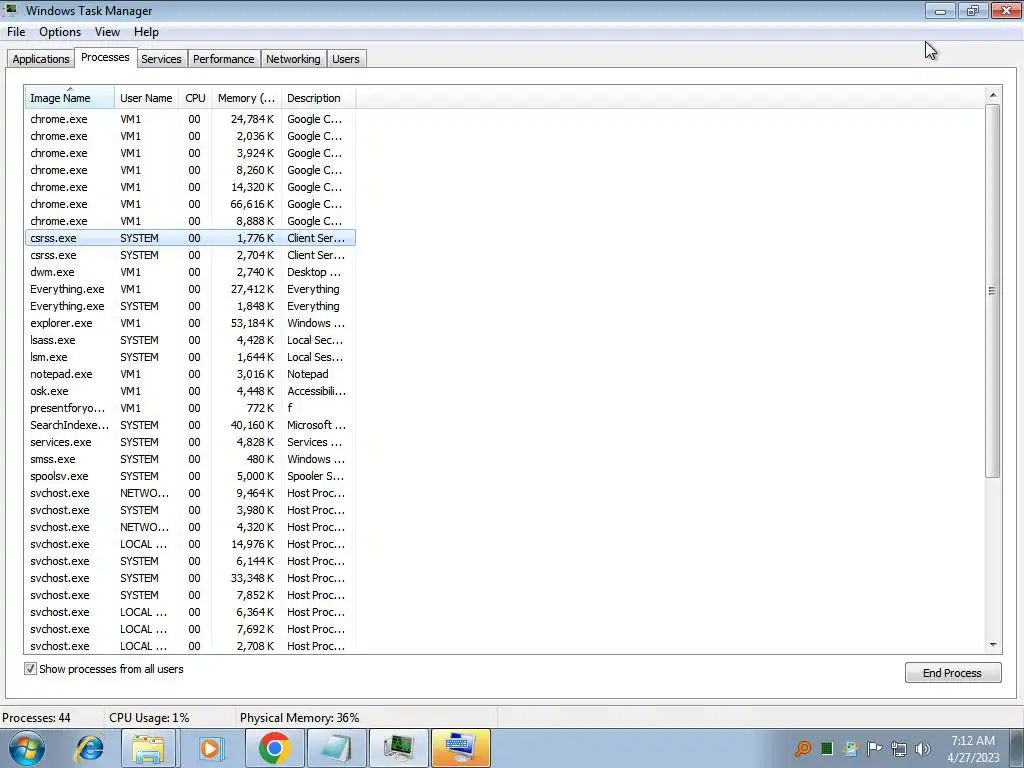Select the presentforyo... process row
This screenshot has height=768, width=1024.
tap(190, 408)
